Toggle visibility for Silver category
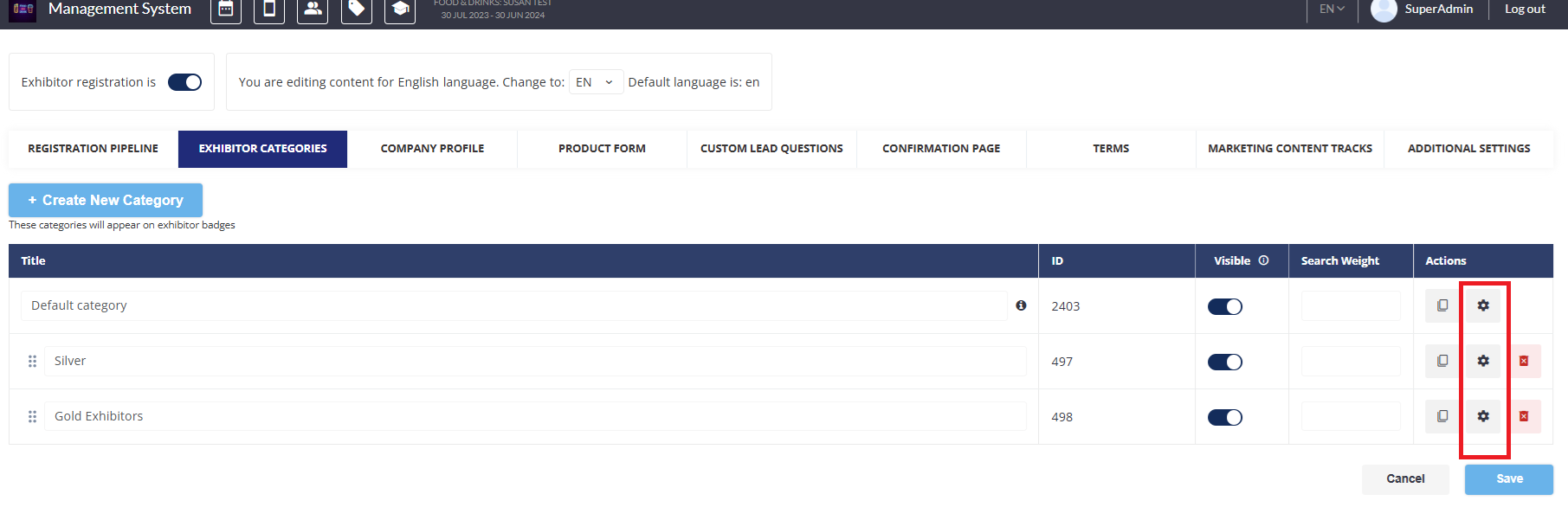The width and height of the screenshot is (1568, 507). point(1224,362)
